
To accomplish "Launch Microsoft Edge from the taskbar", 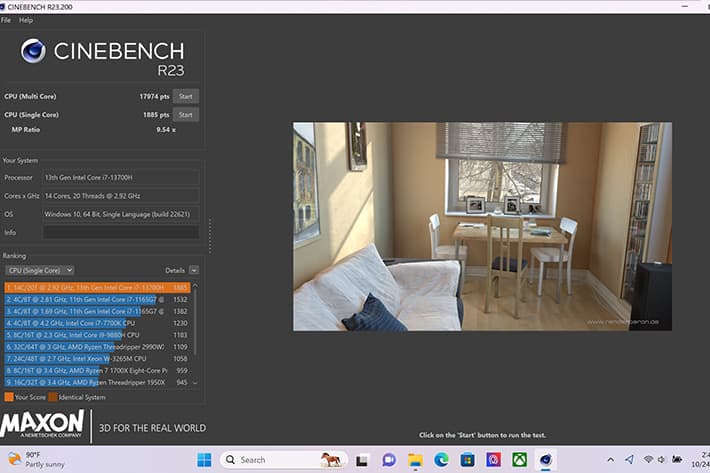I will [441, 460].
